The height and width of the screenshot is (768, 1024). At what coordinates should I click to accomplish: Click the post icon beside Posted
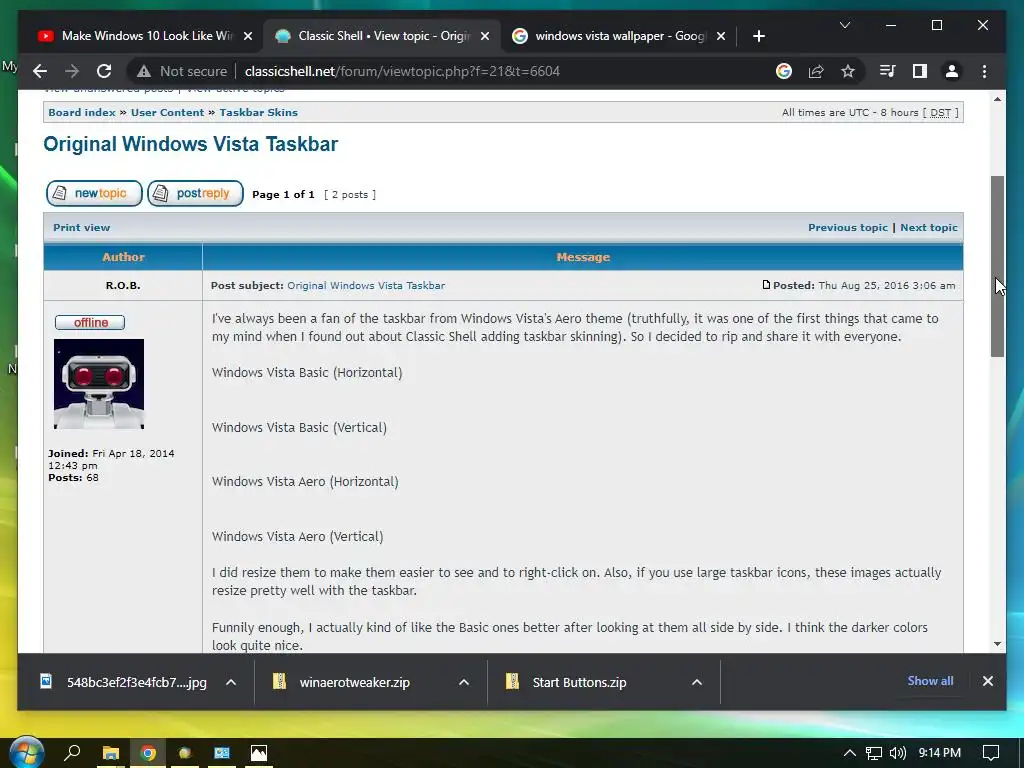click(x=766, y=285)
